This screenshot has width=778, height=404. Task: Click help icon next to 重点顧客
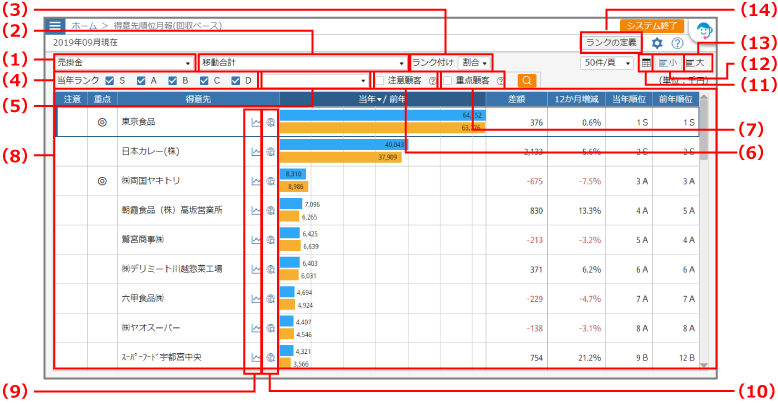point(500,81)
